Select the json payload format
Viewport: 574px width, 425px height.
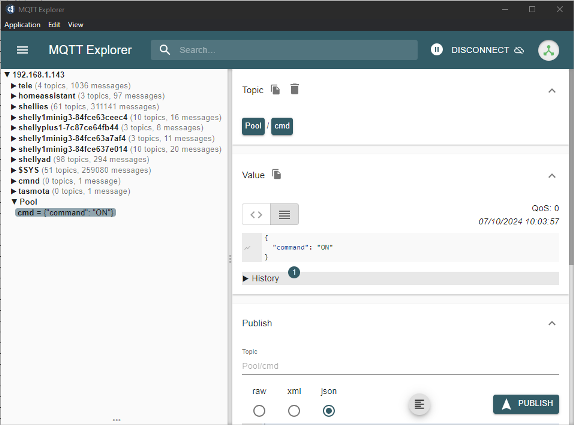(329, 411)
